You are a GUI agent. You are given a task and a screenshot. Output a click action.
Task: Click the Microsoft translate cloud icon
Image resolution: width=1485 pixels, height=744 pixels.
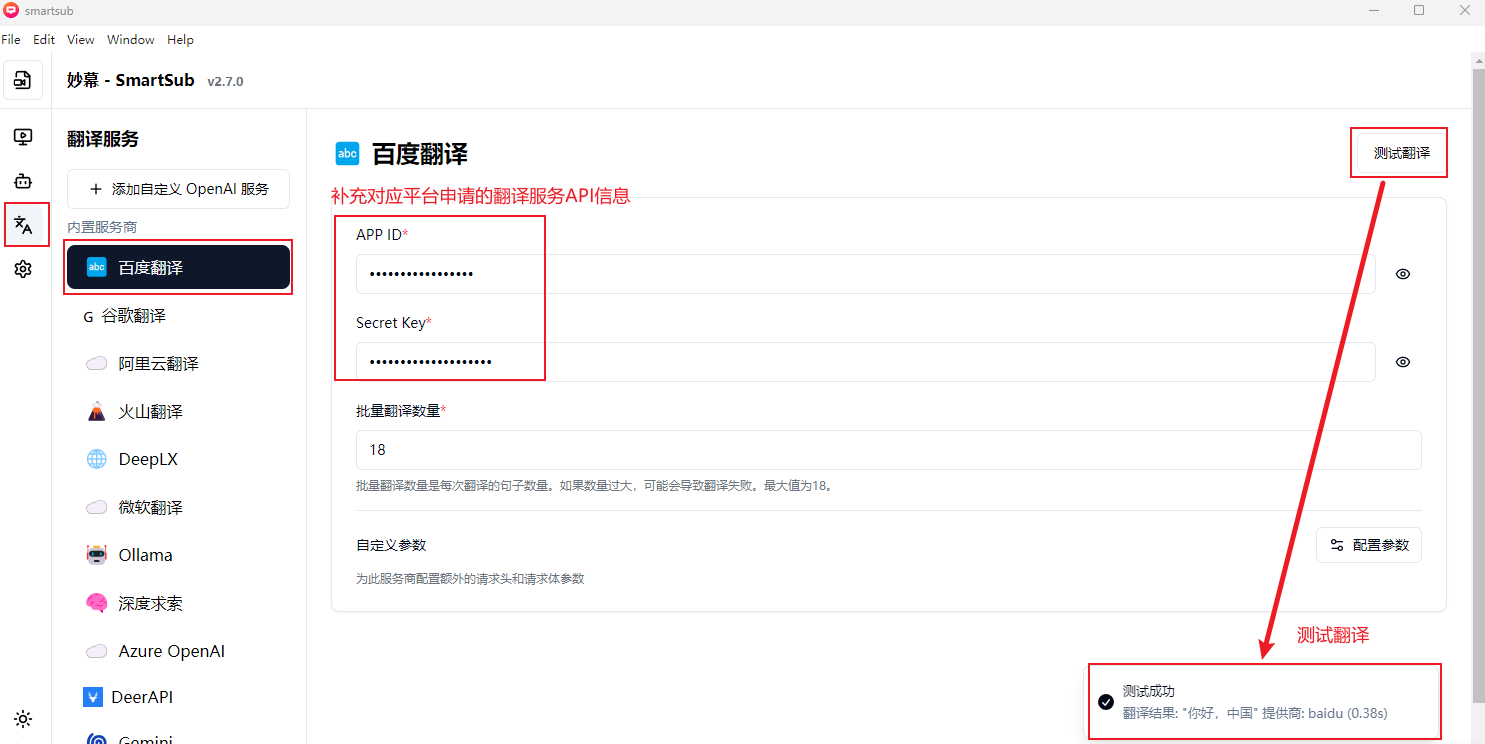coord(97,508)
